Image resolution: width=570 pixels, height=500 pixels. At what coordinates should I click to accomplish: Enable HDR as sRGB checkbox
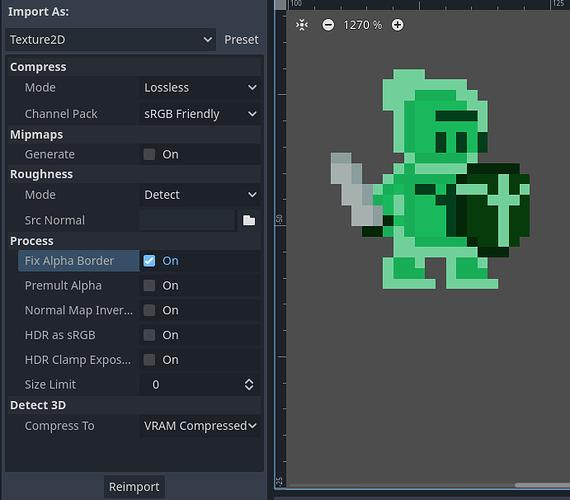[149, 335]
